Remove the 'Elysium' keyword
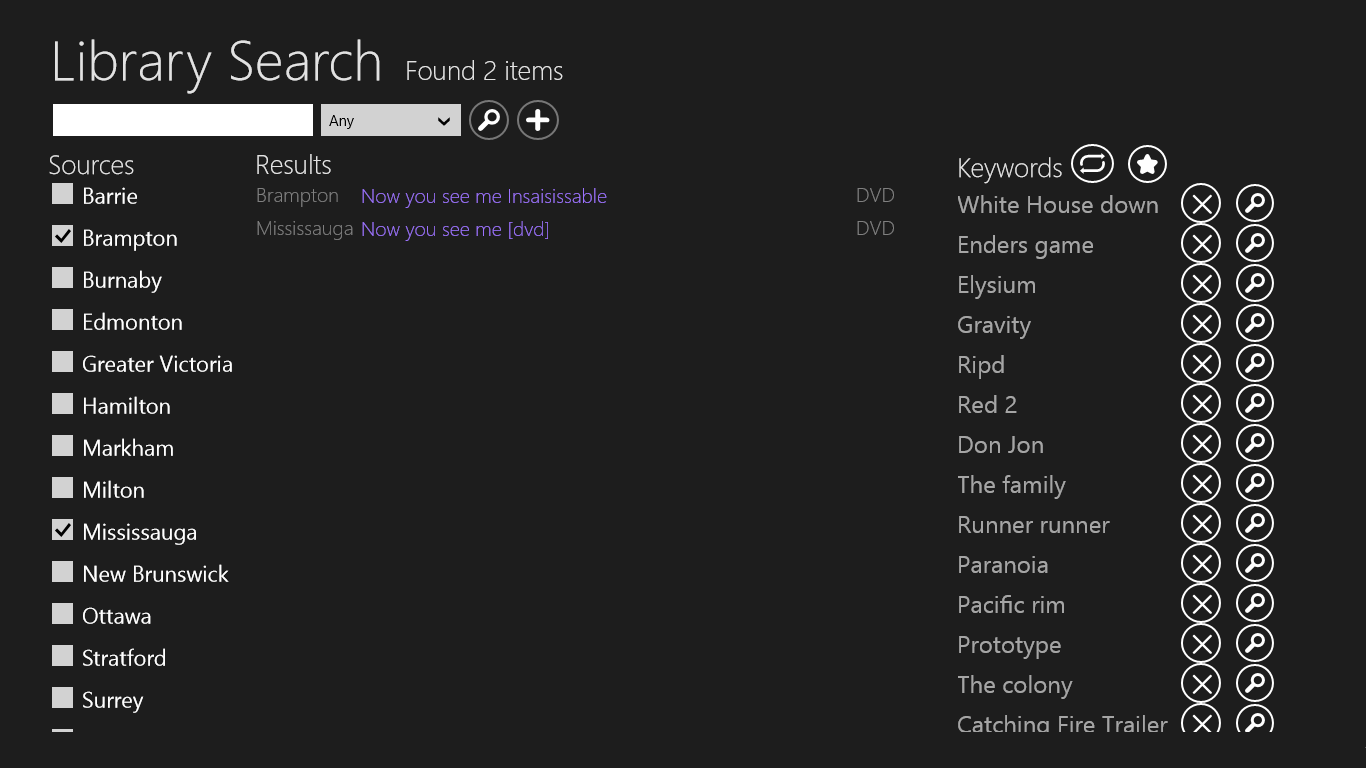The image size is (1366, 768). tap(1200, 284)
